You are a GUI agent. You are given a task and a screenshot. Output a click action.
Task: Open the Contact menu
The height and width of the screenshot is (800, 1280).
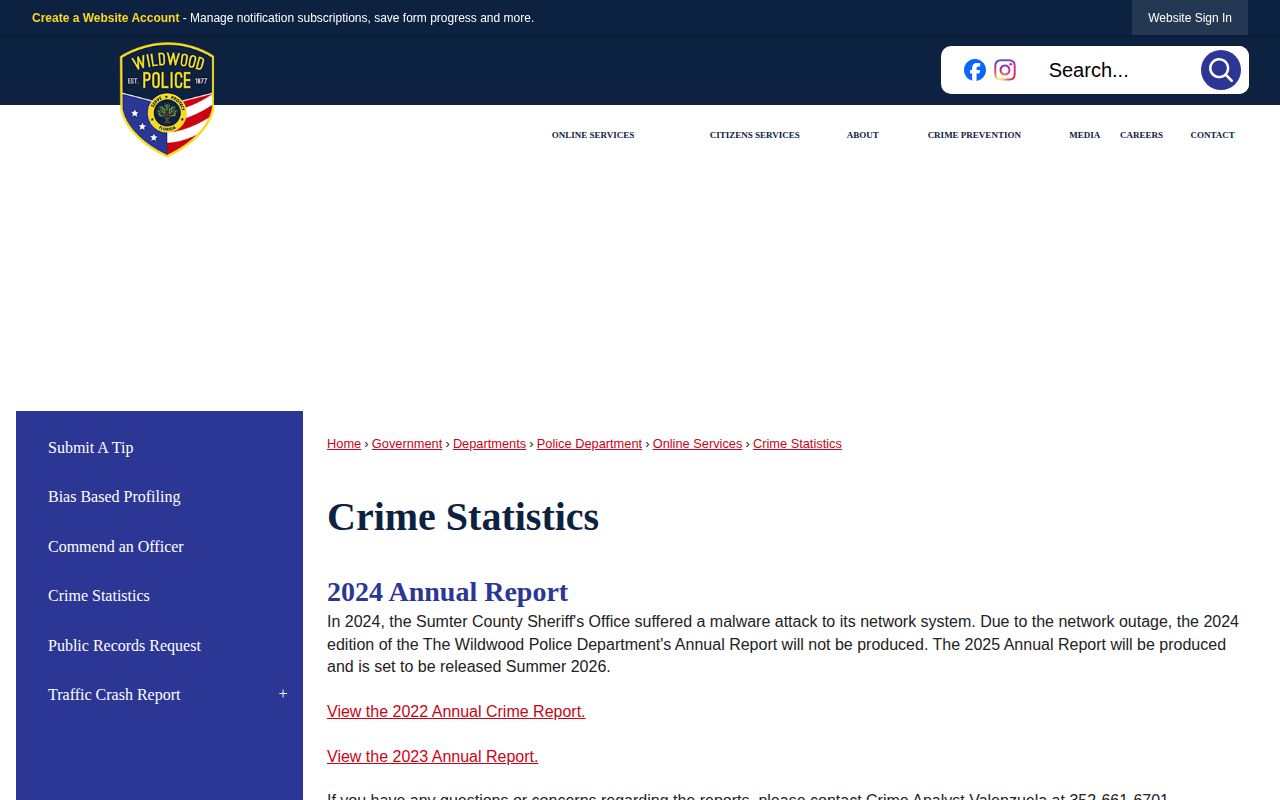1212,135
